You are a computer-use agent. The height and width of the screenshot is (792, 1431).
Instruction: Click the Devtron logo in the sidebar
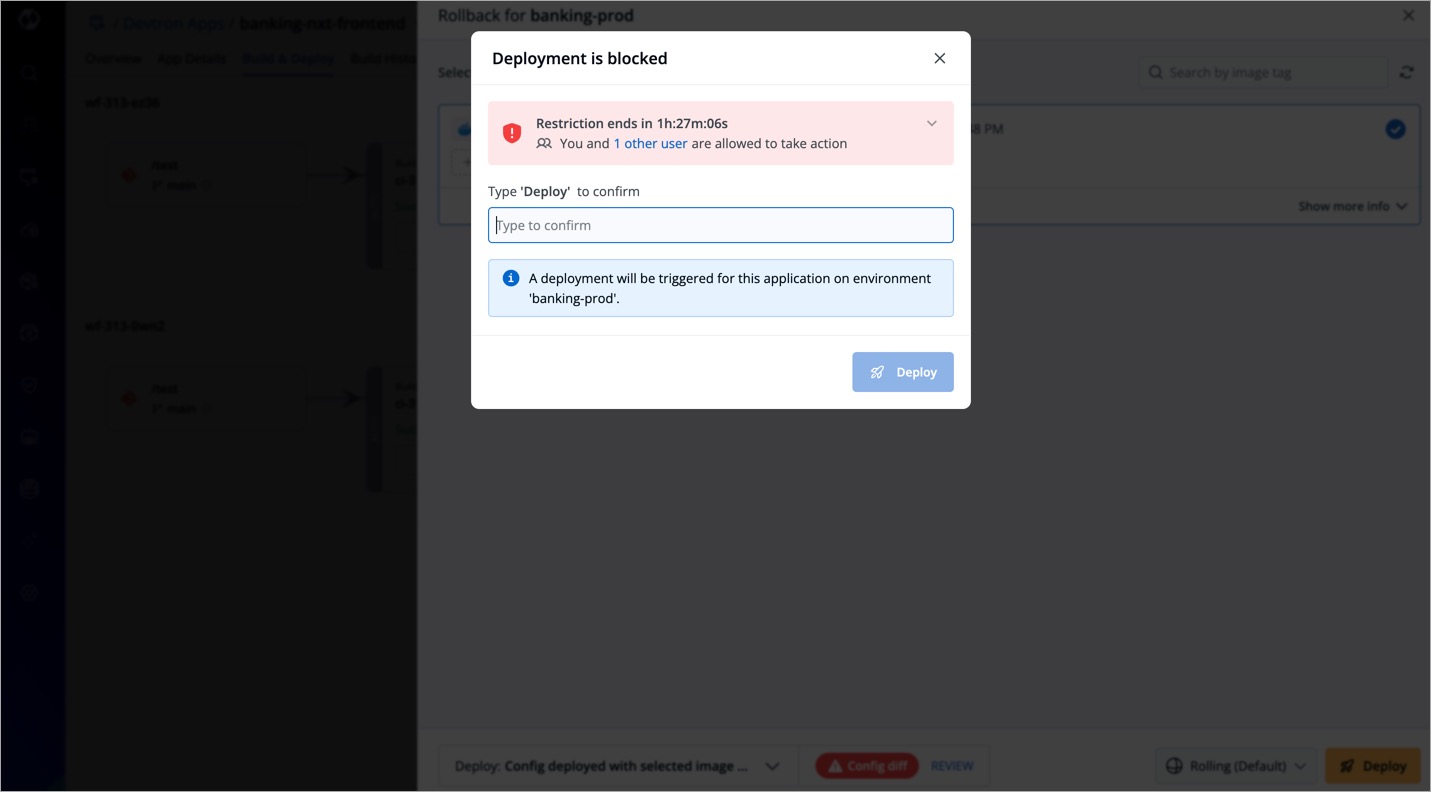[x=29, y=20]
